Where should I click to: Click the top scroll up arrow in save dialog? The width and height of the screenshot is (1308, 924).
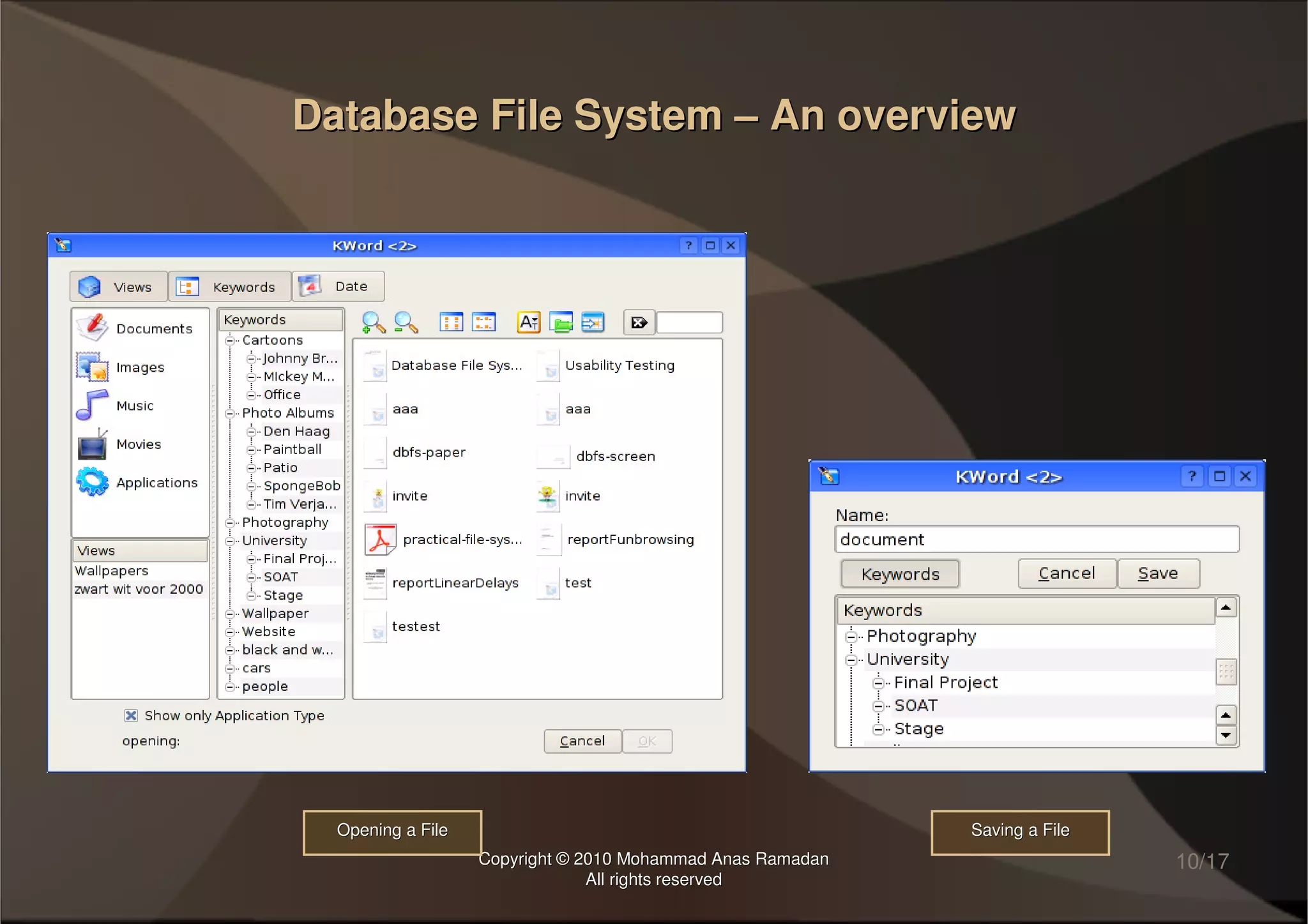pyautogui.click(x=1226, y=607)
